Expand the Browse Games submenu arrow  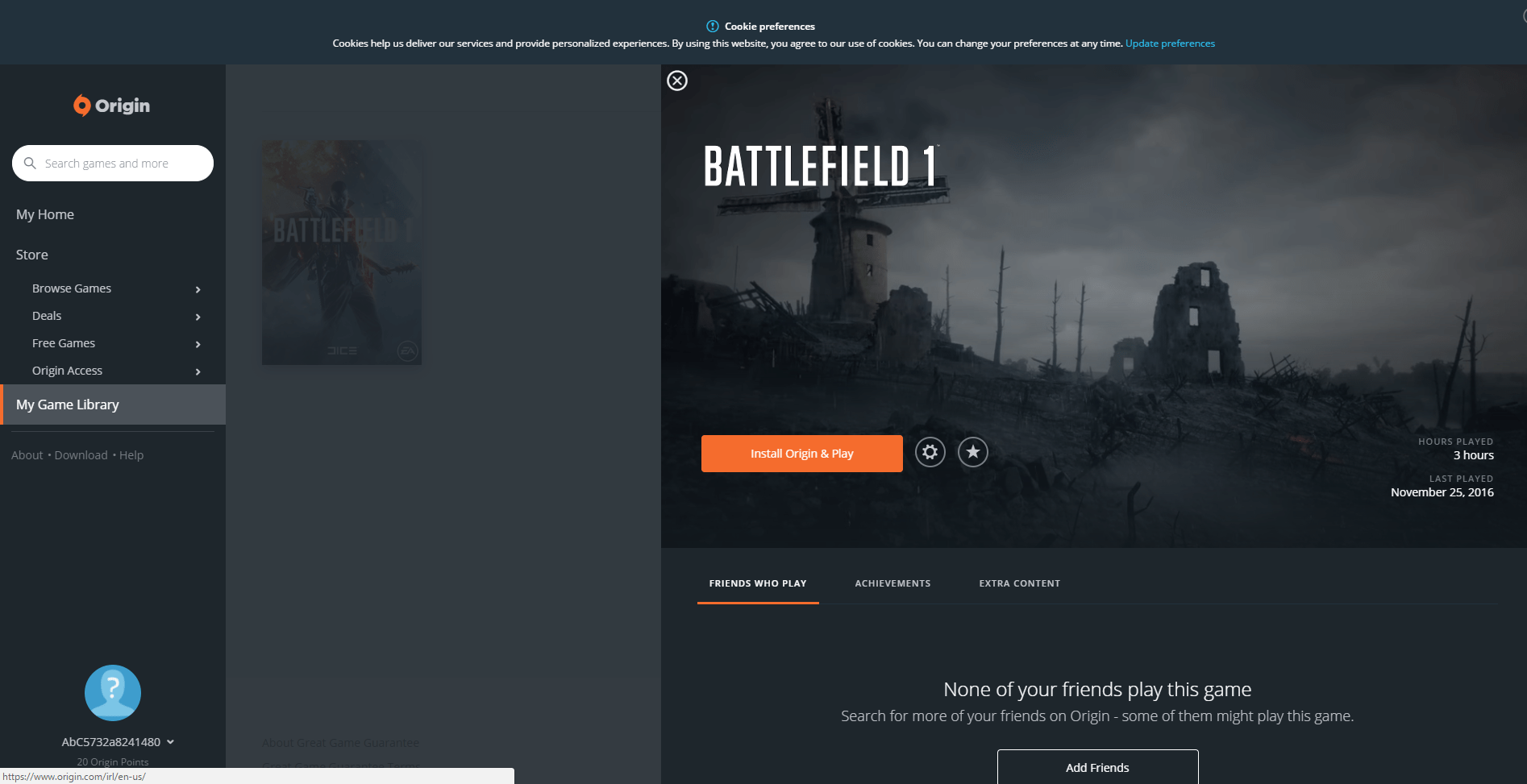tap(198, 289)
